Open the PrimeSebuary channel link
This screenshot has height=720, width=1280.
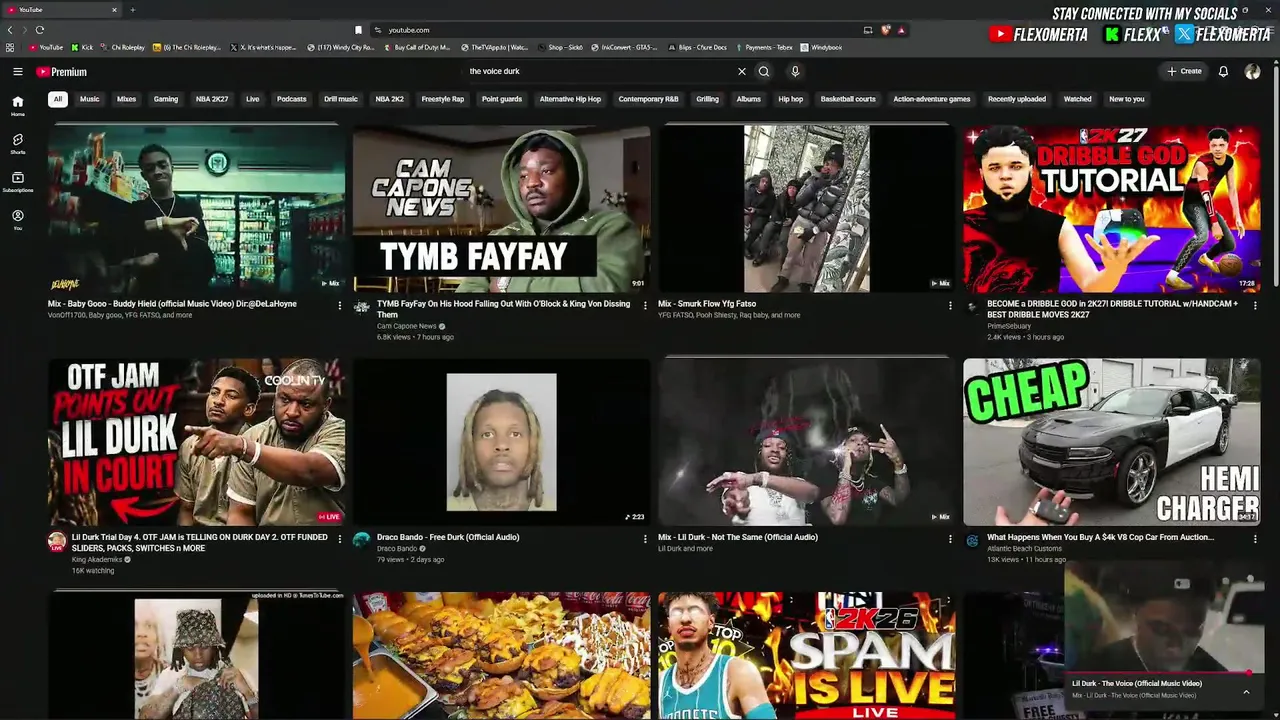[1008, 326]
